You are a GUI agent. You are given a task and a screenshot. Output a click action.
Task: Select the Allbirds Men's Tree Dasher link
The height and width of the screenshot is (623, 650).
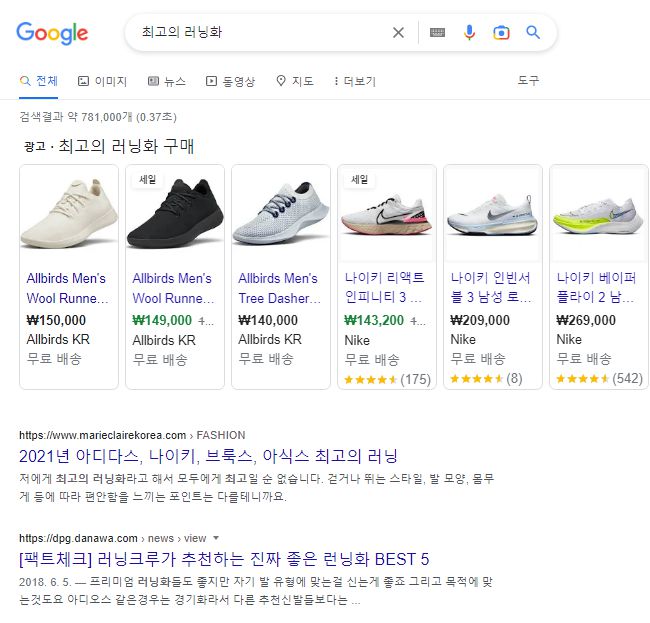tap(278, 288)
